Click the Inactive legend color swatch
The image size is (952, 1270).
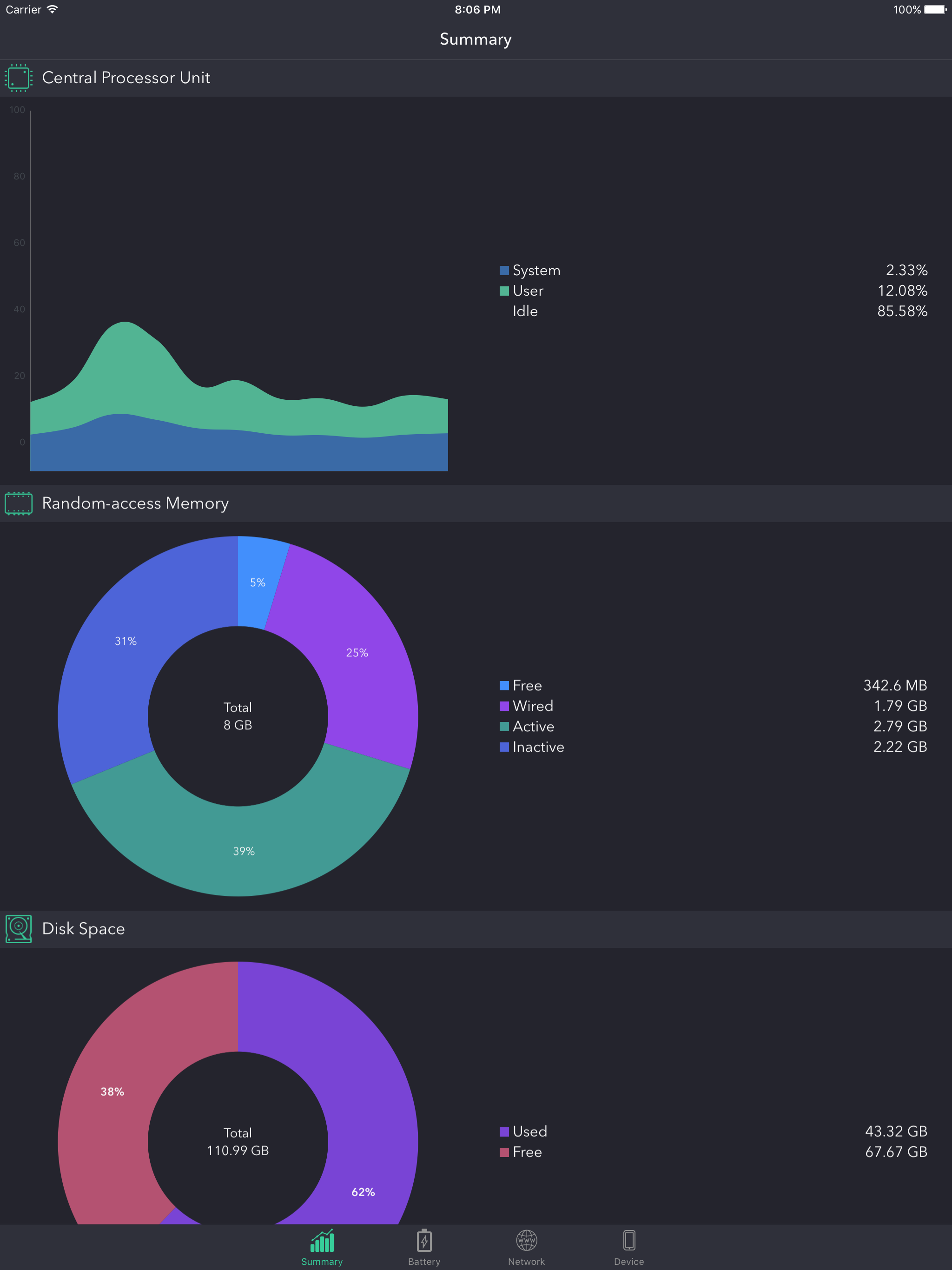[504, 747]
